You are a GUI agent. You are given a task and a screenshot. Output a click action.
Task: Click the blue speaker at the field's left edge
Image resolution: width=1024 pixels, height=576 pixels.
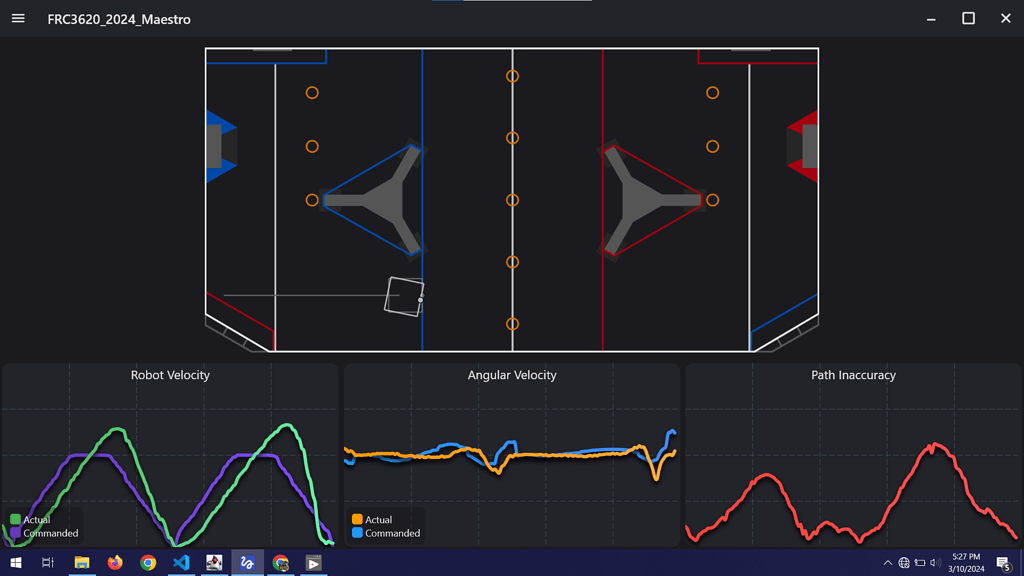coord(221,146)
